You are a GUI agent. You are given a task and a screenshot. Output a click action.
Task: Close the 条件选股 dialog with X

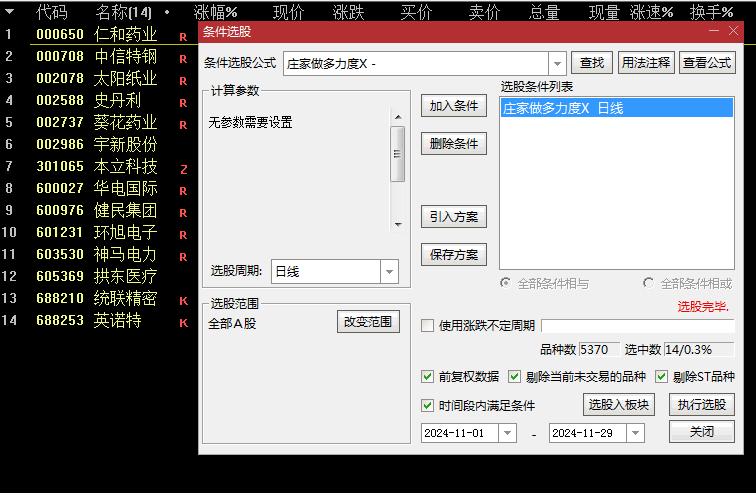point(733,31)
